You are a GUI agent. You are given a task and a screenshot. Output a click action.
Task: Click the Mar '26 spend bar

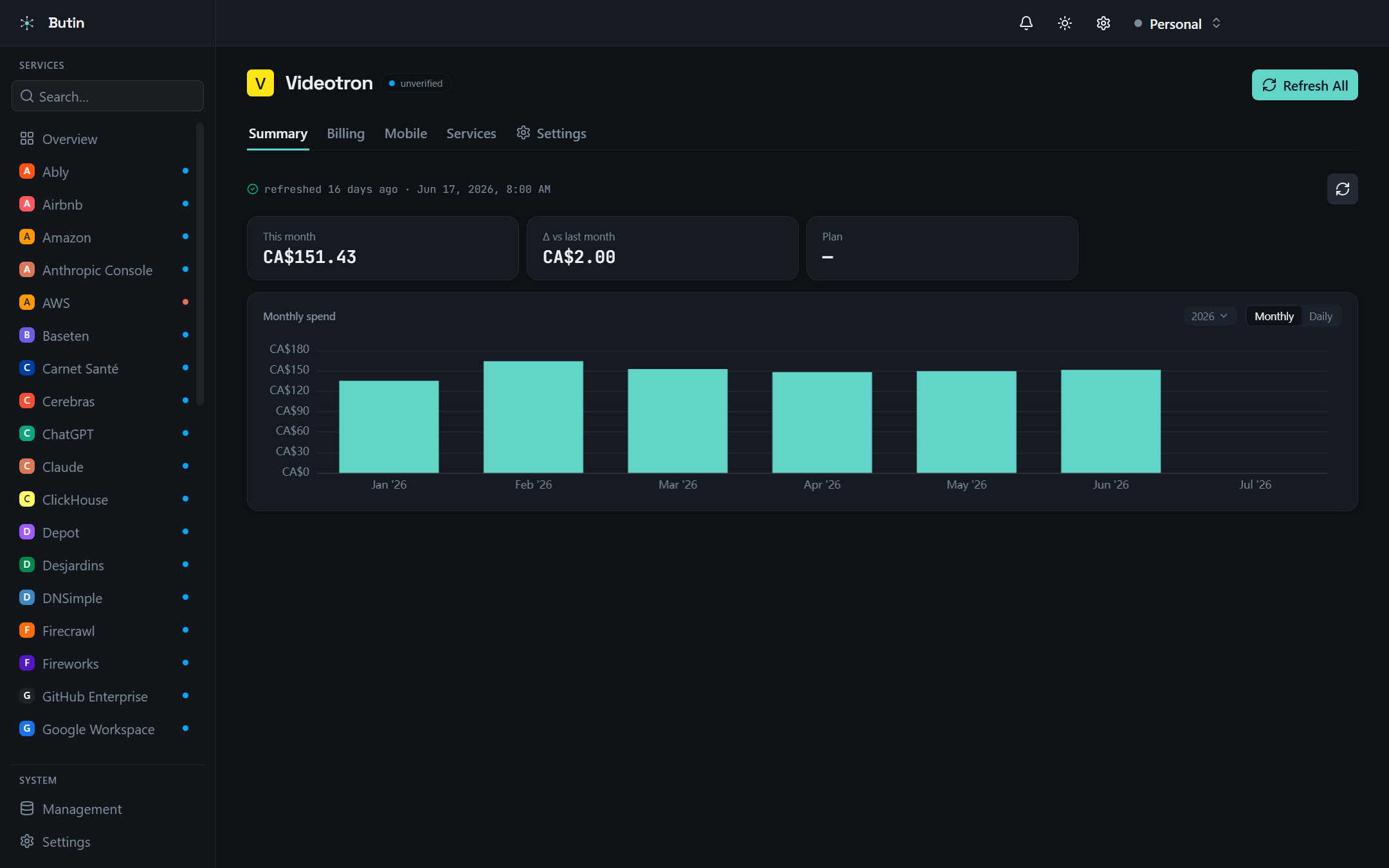click(x=678, y=421)
